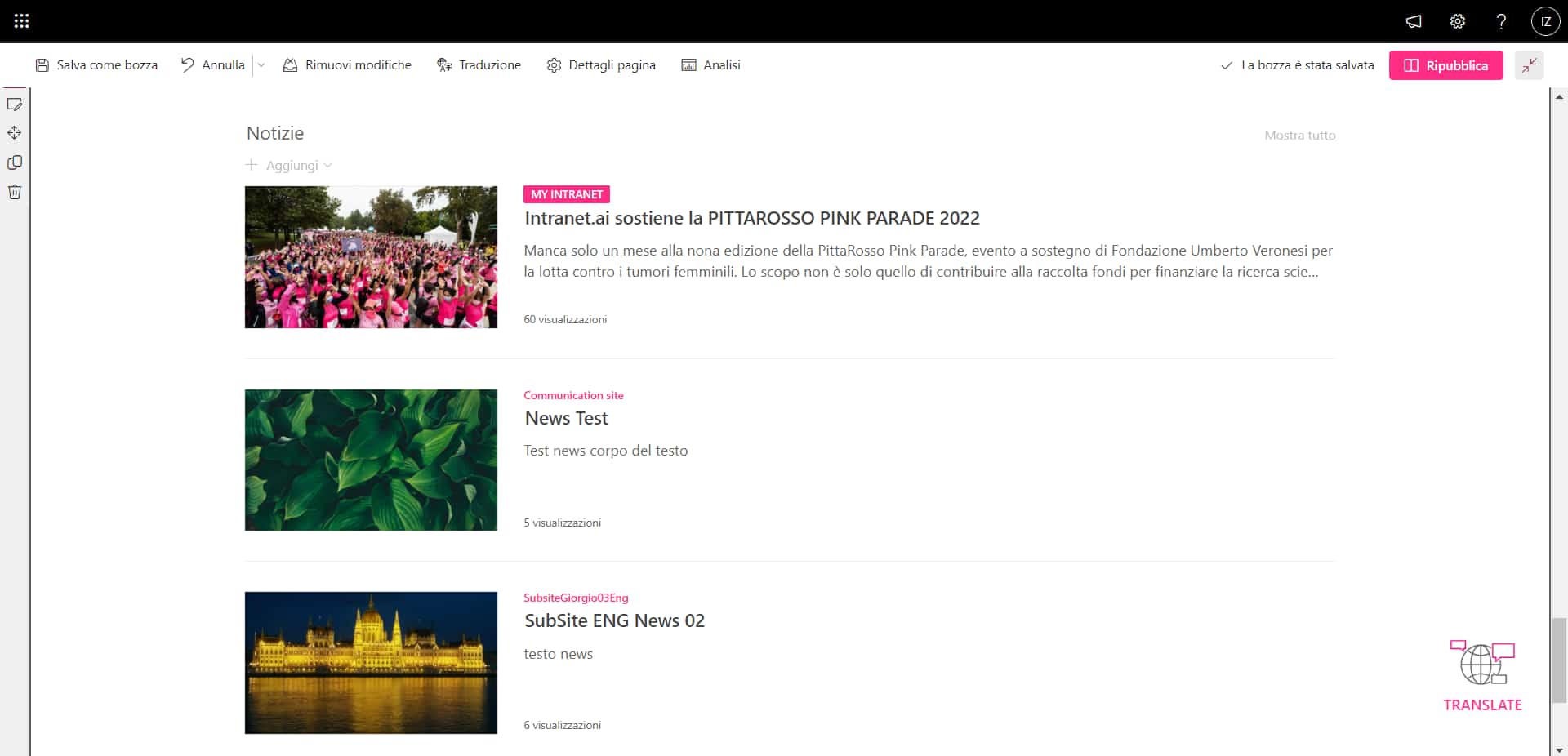Open the app launcher waffle icon
The width and height of the screenshot is (1568, 756).
22,21
